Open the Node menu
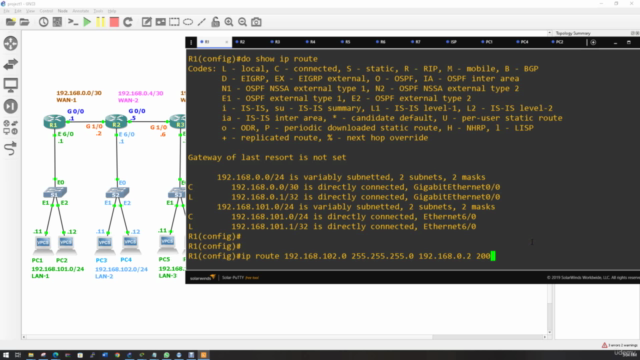This screenshot has width=640, height=360. pyautogui.click(x=62, y=11)
